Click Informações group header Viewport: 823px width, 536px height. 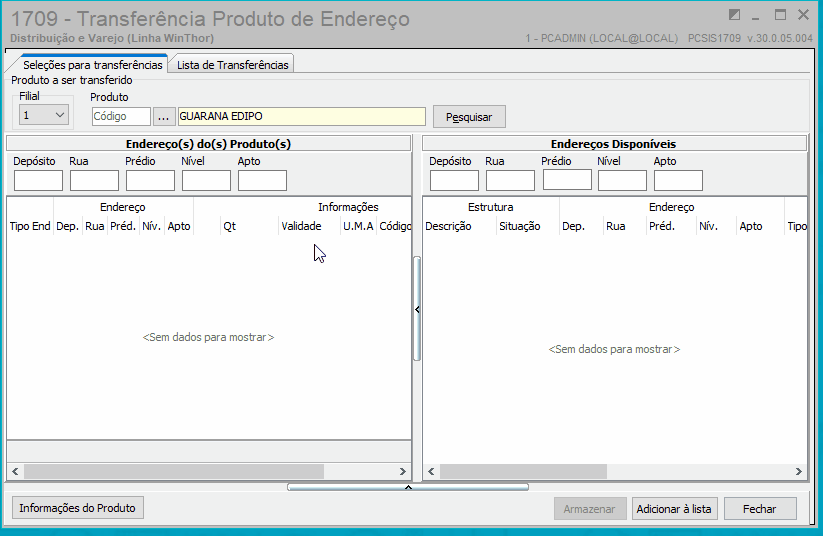click(x=348, y=207)
